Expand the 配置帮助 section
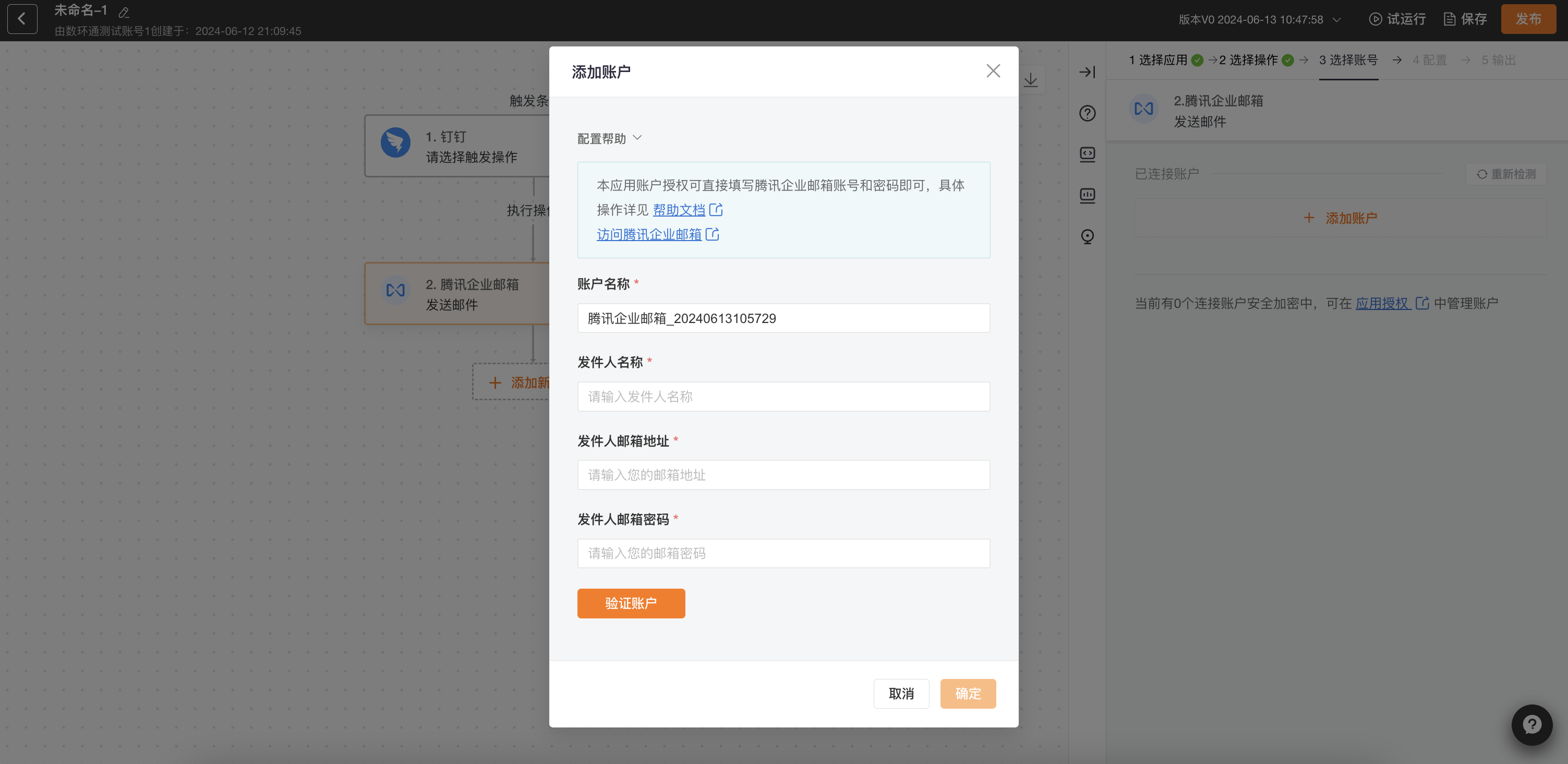The image size is (1568, 764). tap(609, 139)
